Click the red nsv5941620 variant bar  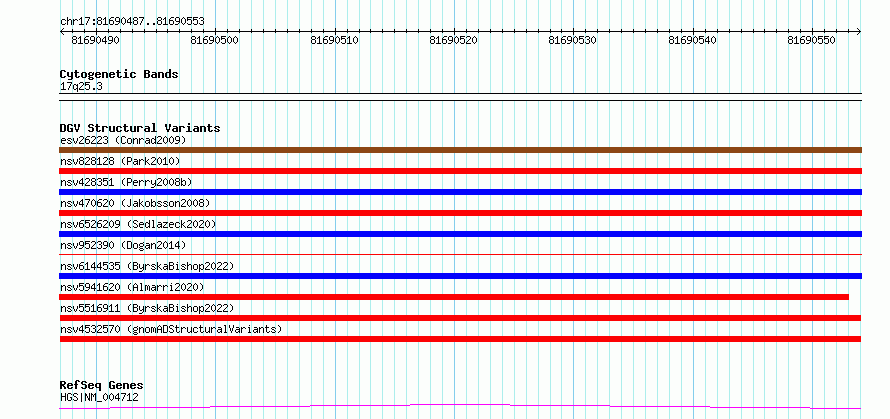point(454,297)
